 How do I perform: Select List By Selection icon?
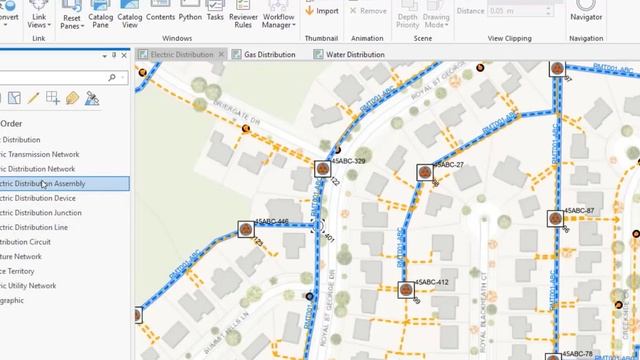pyautogui.click(x=14, y=98)
